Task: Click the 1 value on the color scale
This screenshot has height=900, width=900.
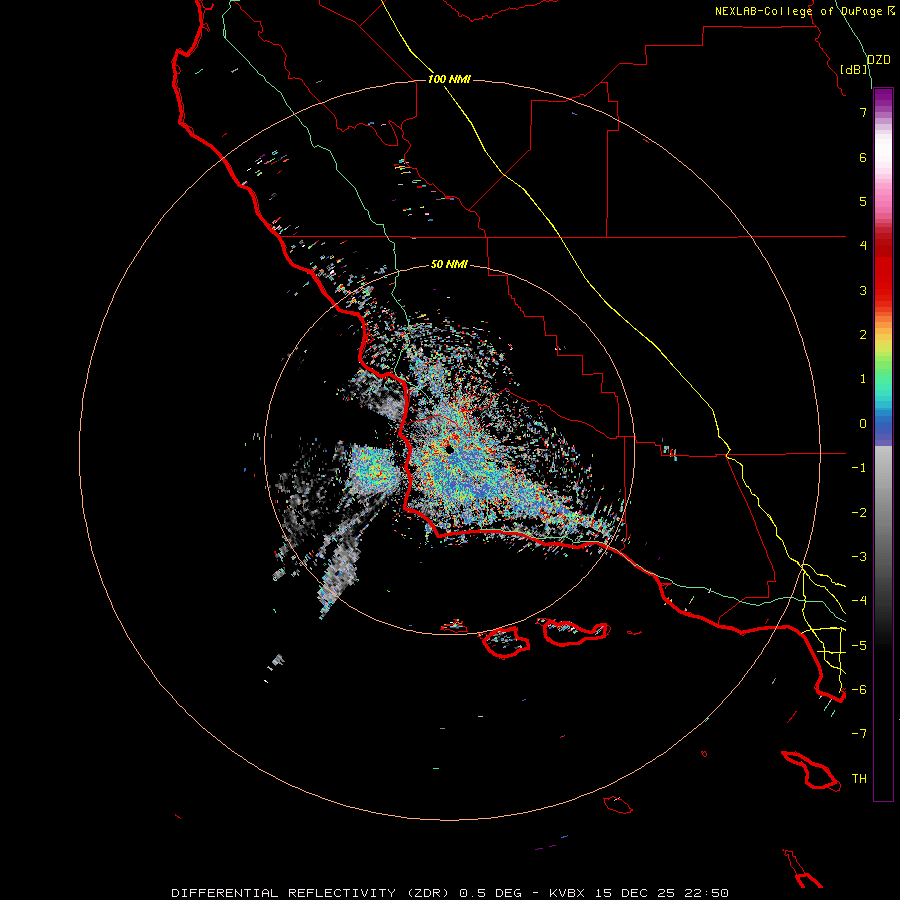Action: [x=863, y=379]
